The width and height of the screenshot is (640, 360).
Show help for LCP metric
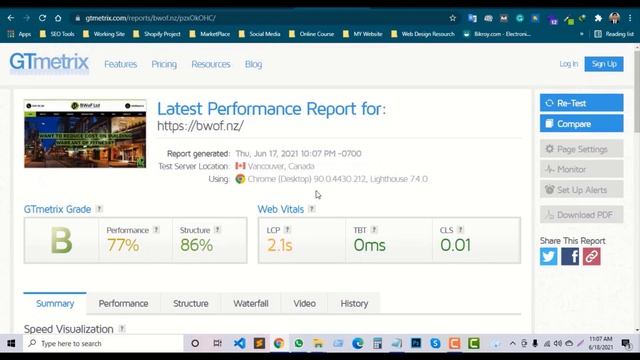(287, 230)
